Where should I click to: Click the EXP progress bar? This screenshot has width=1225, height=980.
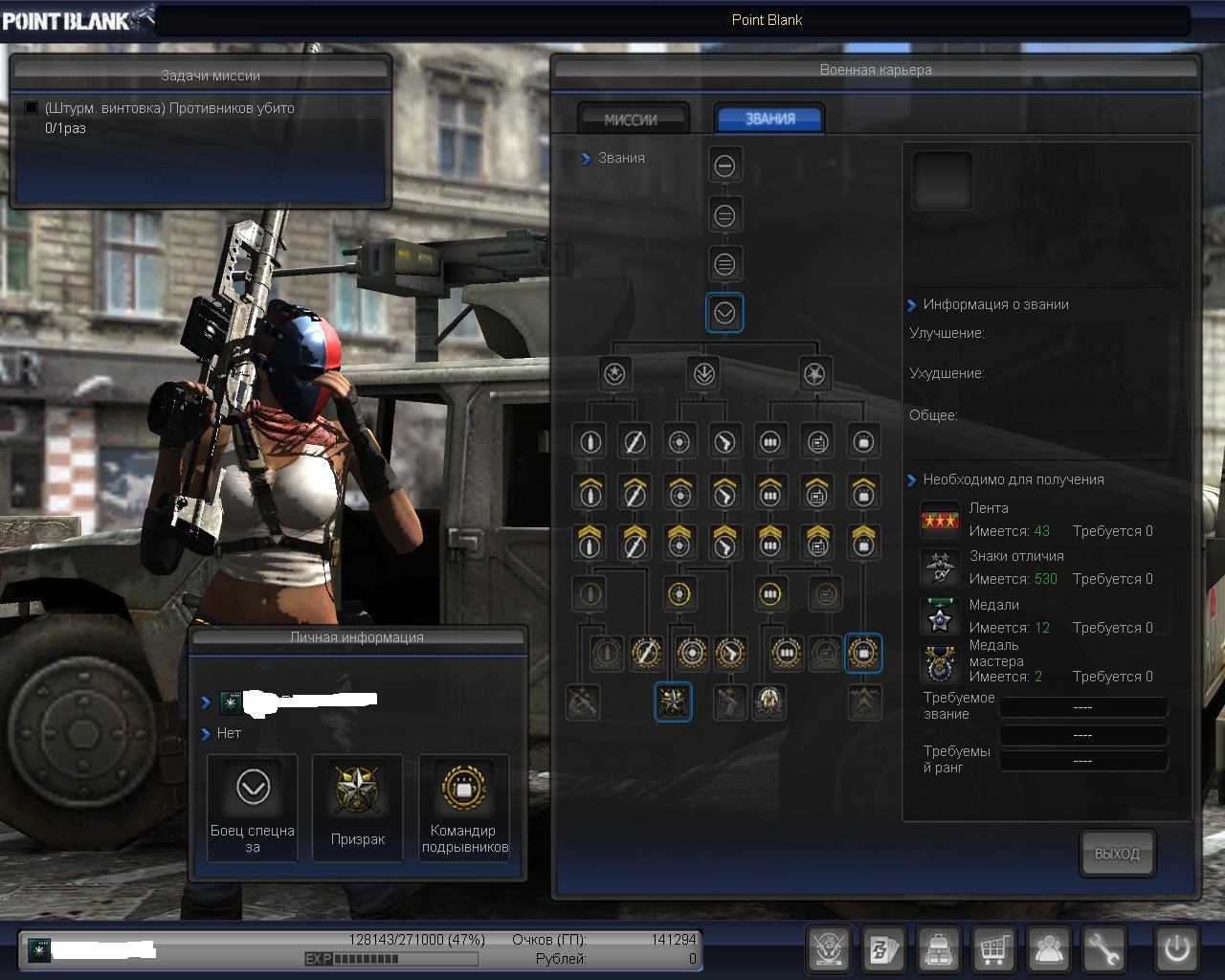coord(391,959)
